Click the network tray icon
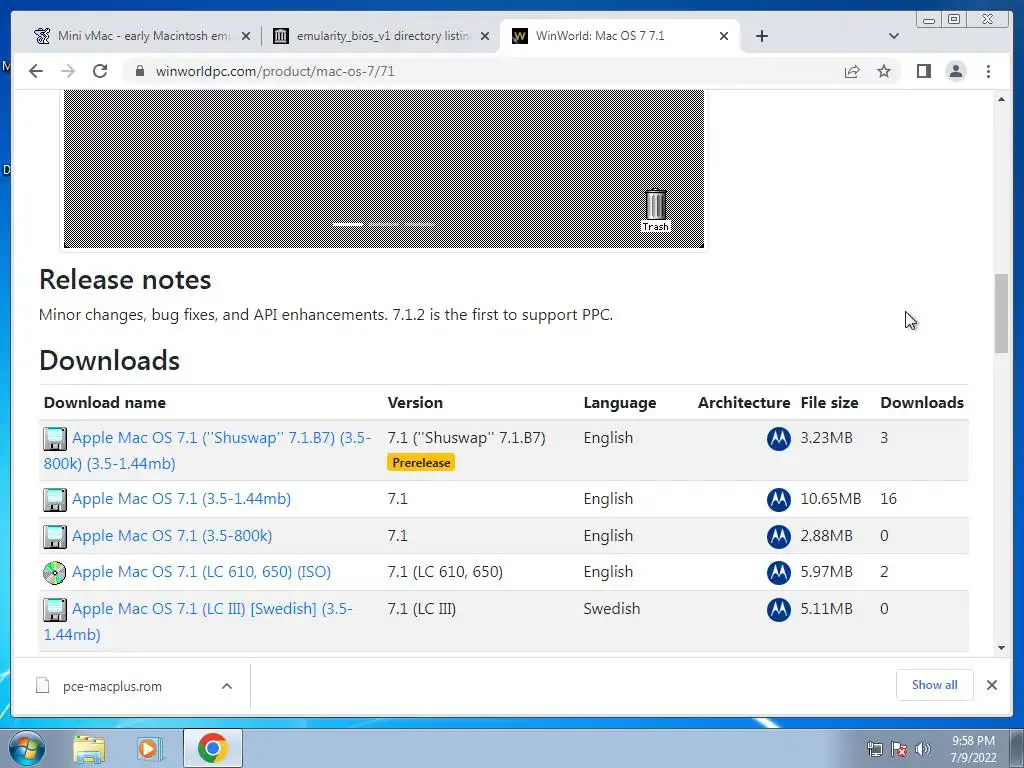 [x=874, y=748]
